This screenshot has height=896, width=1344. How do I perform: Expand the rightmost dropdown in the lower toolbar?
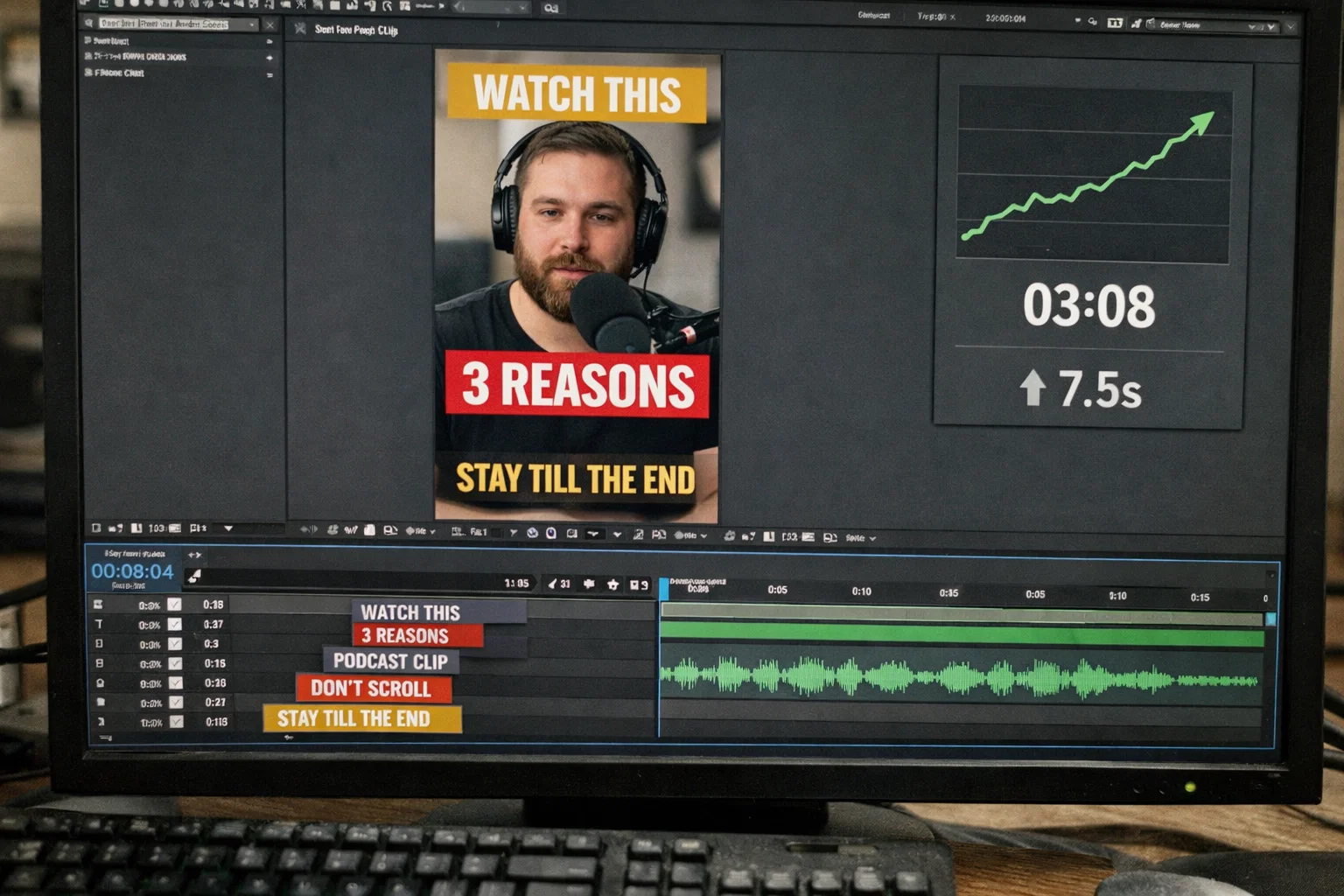click(871, 536)
